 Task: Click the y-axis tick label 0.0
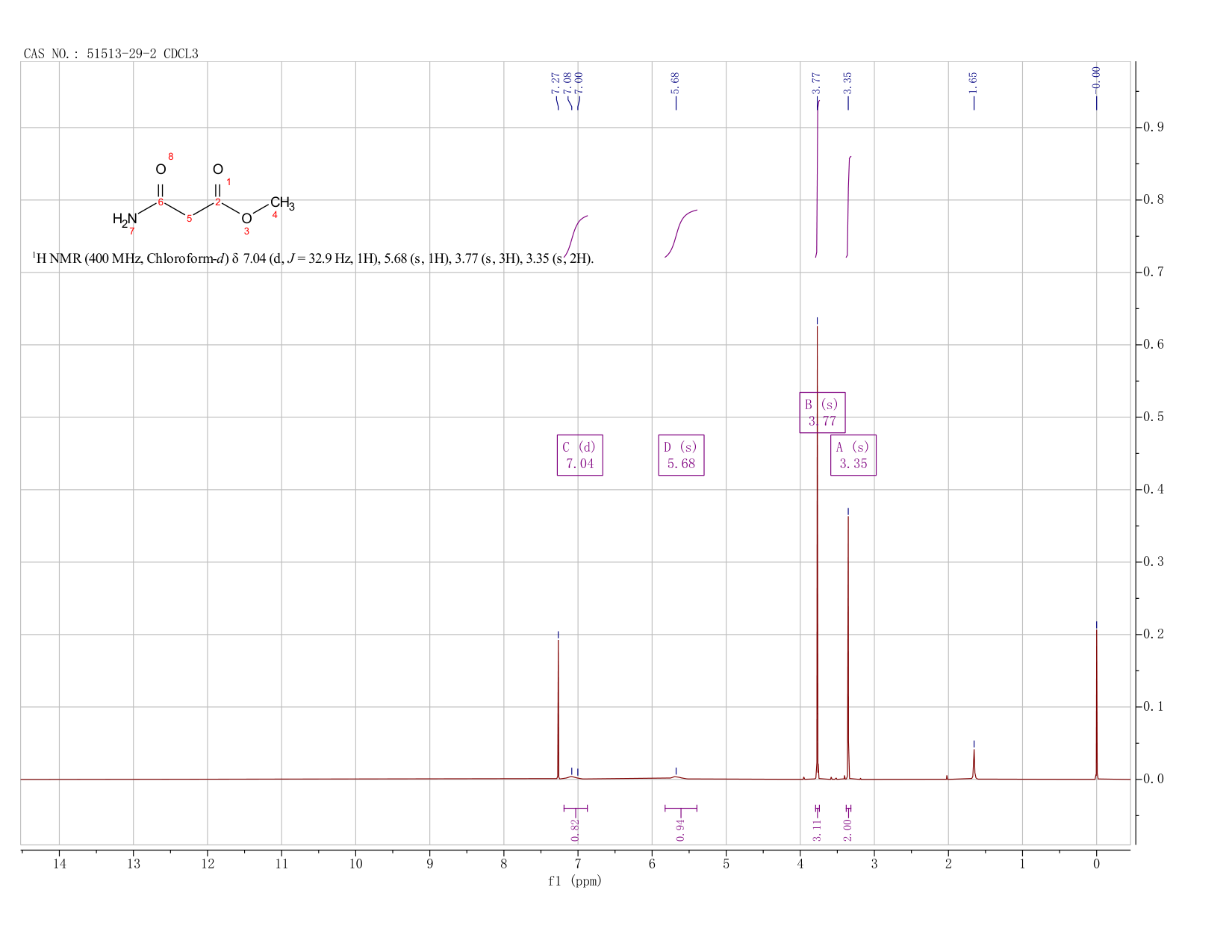pos(1153,779)
